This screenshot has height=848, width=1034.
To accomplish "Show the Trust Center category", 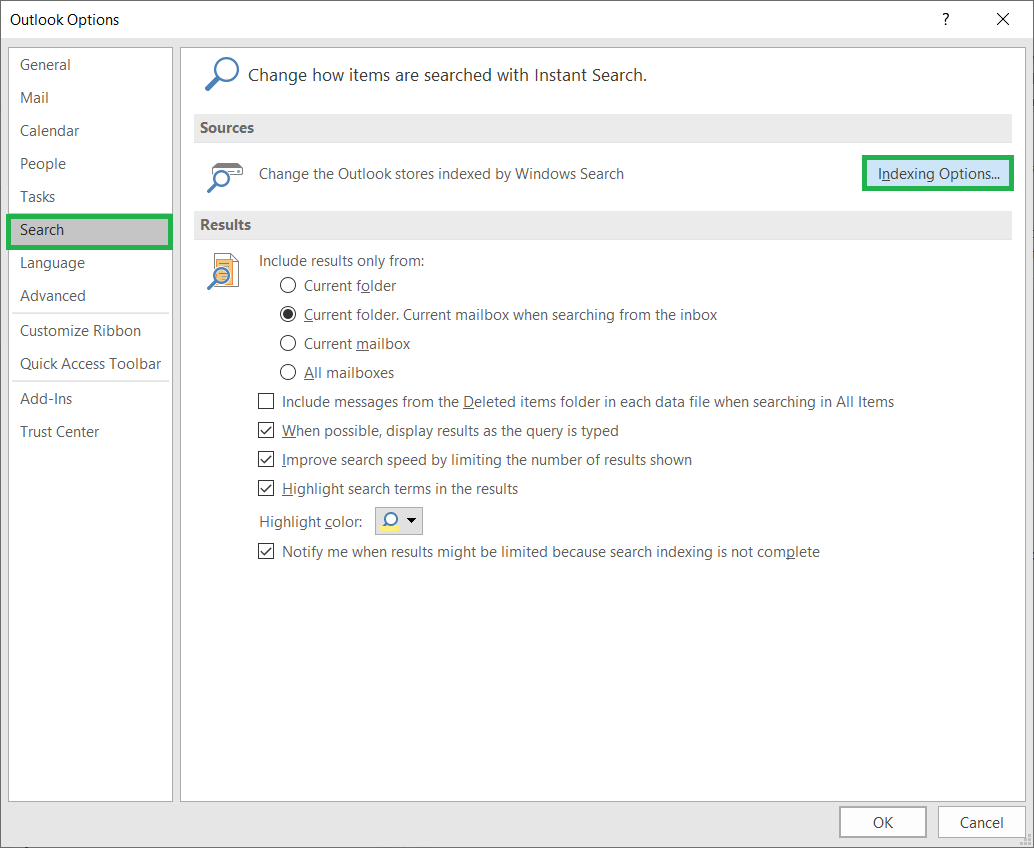I will [x=89, y=432].
